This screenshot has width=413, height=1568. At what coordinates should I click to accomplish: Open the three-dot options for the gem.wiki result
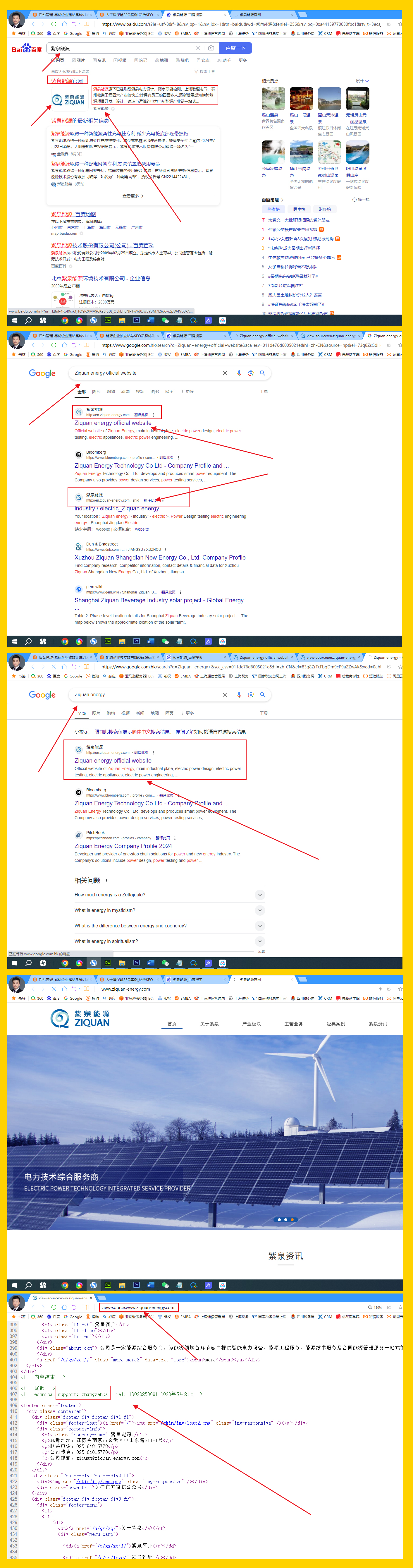click(x=181, y=592)
